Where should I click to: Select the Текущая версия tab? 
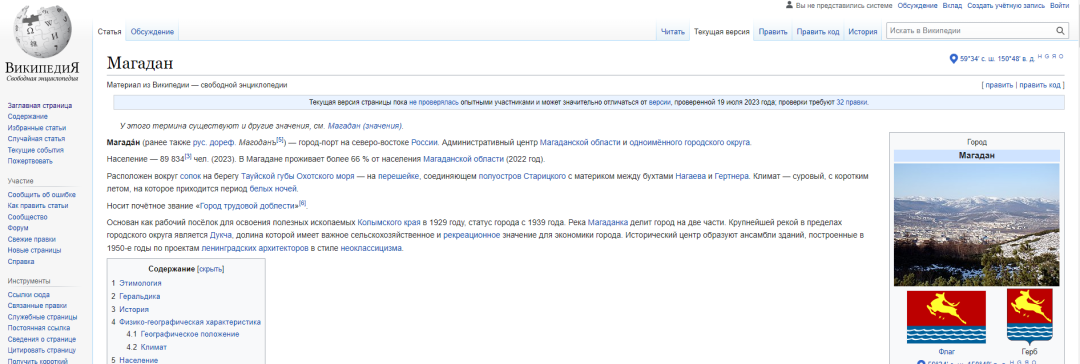(x=721, y=32)
